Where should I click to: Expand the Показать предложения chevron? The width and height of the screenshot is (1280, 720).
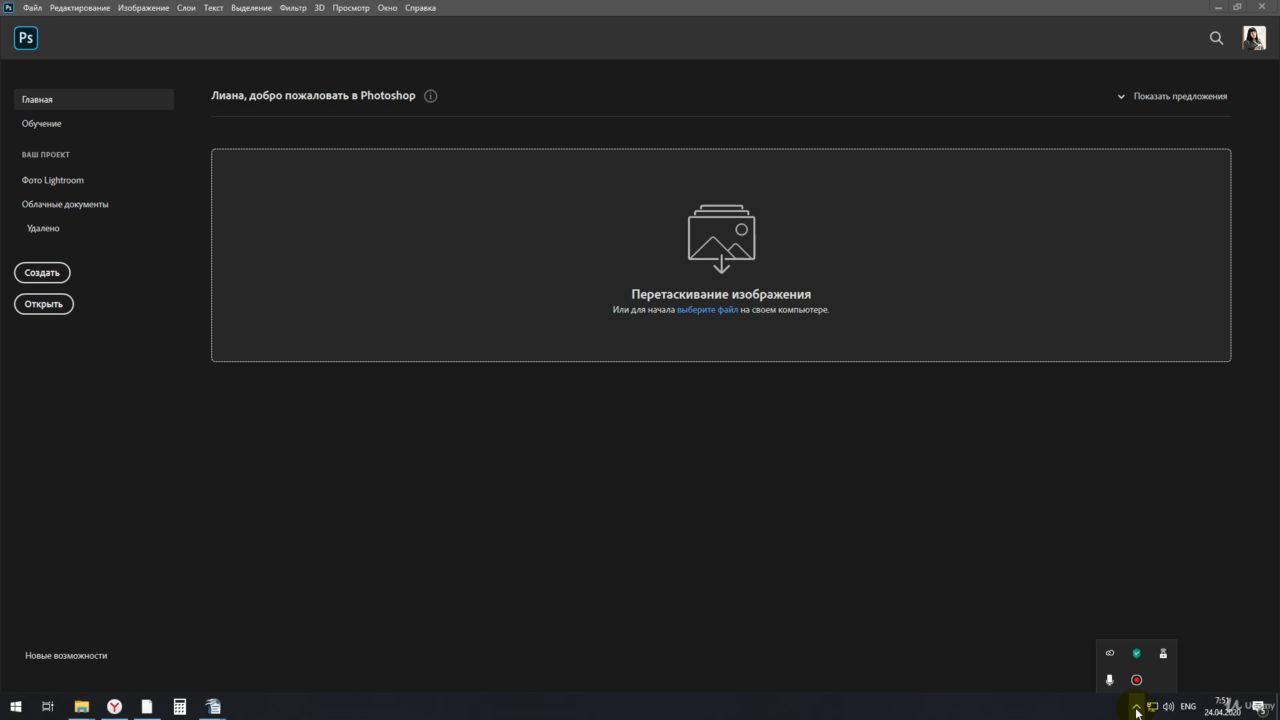click(x=1121, y=97)
